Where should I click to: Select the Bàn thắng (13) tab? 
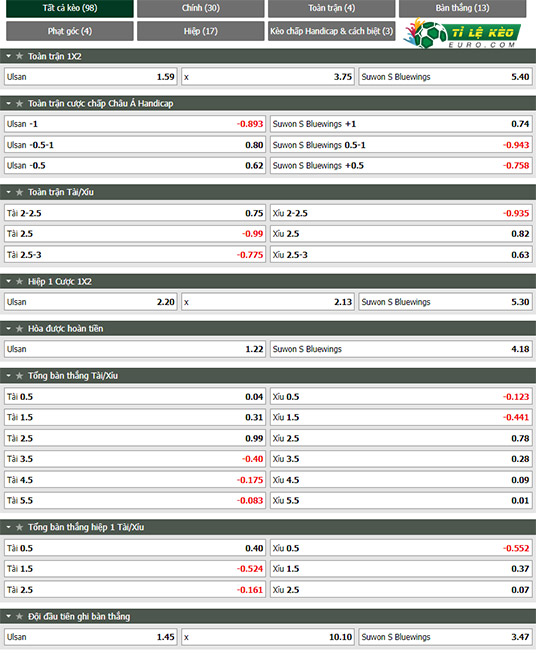(x=462, y=8)
